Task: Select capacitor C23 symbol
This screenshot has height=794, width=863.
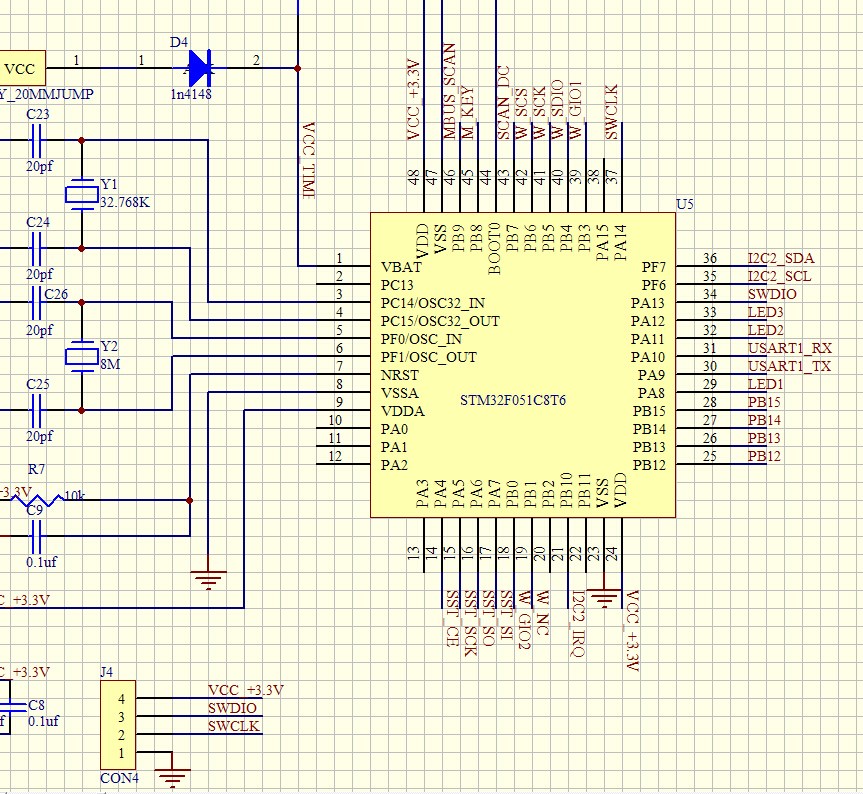Action: [x=36, y=140]
